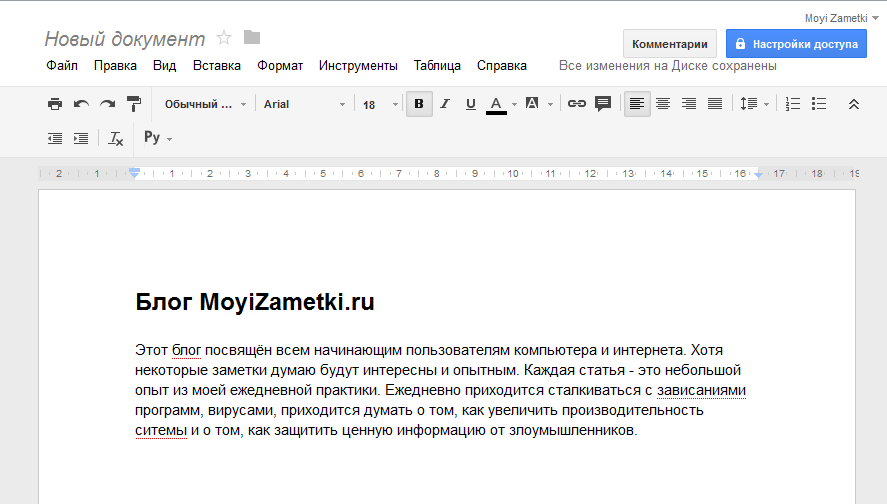Open highlight color dropdown arrow

coord(550,105)
